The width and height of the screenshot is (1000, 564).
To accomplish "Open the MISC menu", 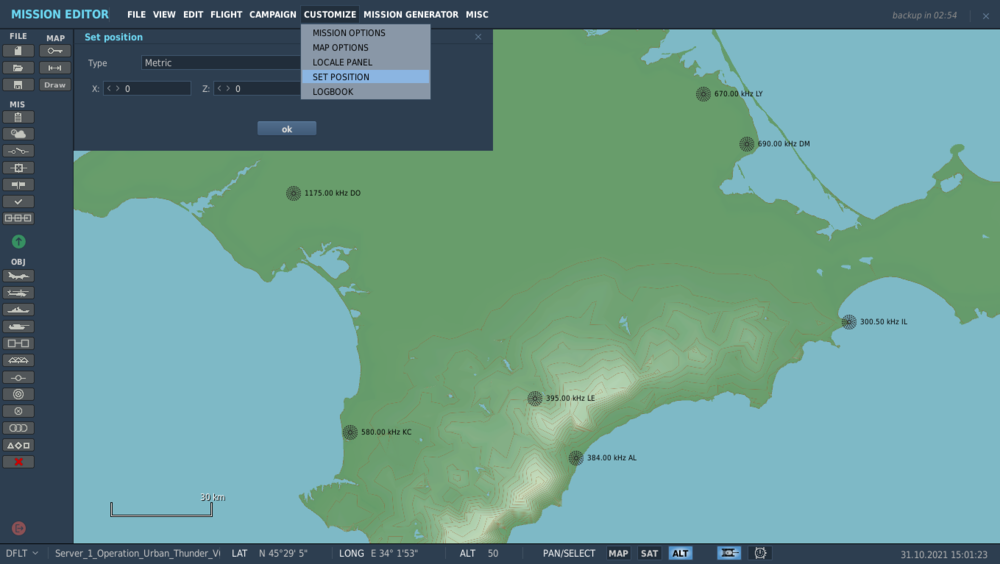I will [x=476, y=14].
